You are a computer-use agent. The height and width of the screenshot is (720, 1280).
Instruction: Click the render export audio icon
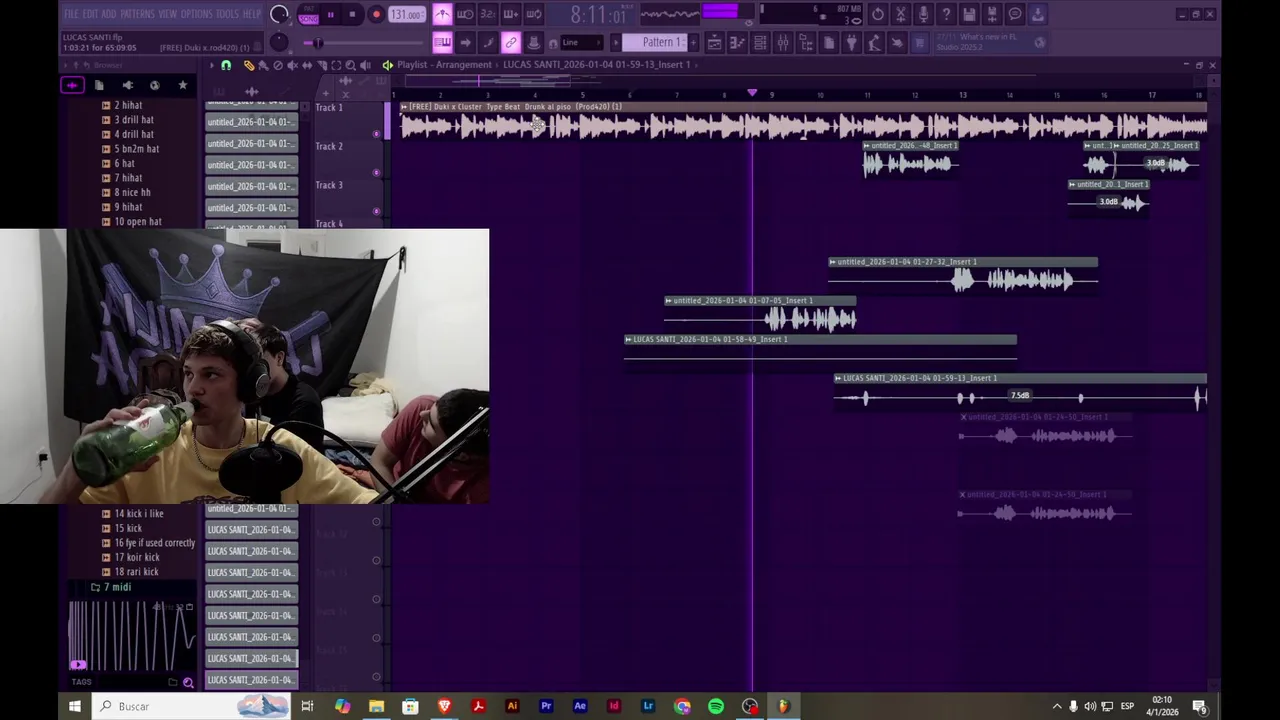992,14
